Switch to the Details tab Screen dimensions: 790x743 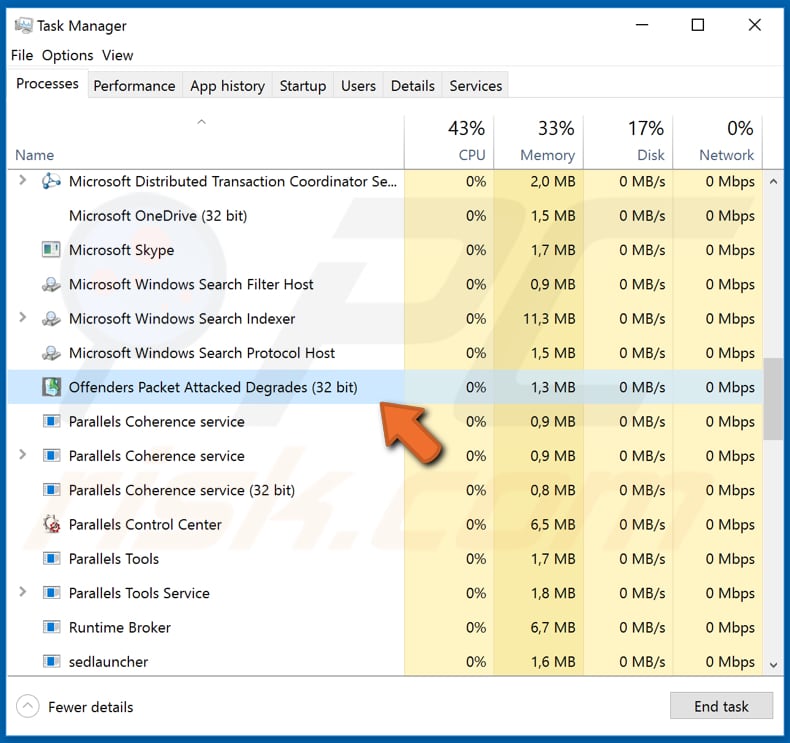(413, 86)
